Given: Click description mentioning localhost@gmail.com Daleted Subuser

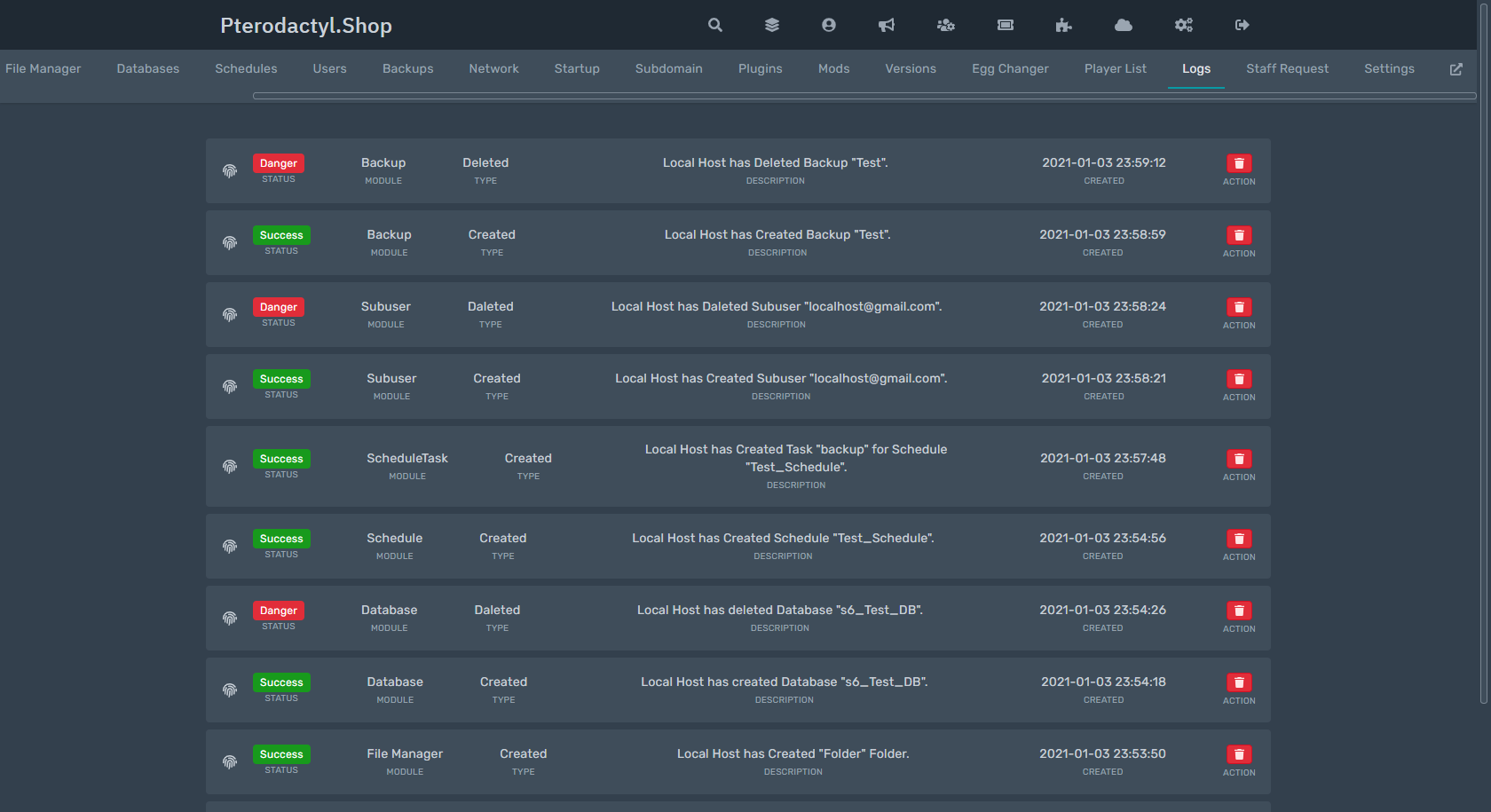Looking at the screenshot, I should [777, 306].
